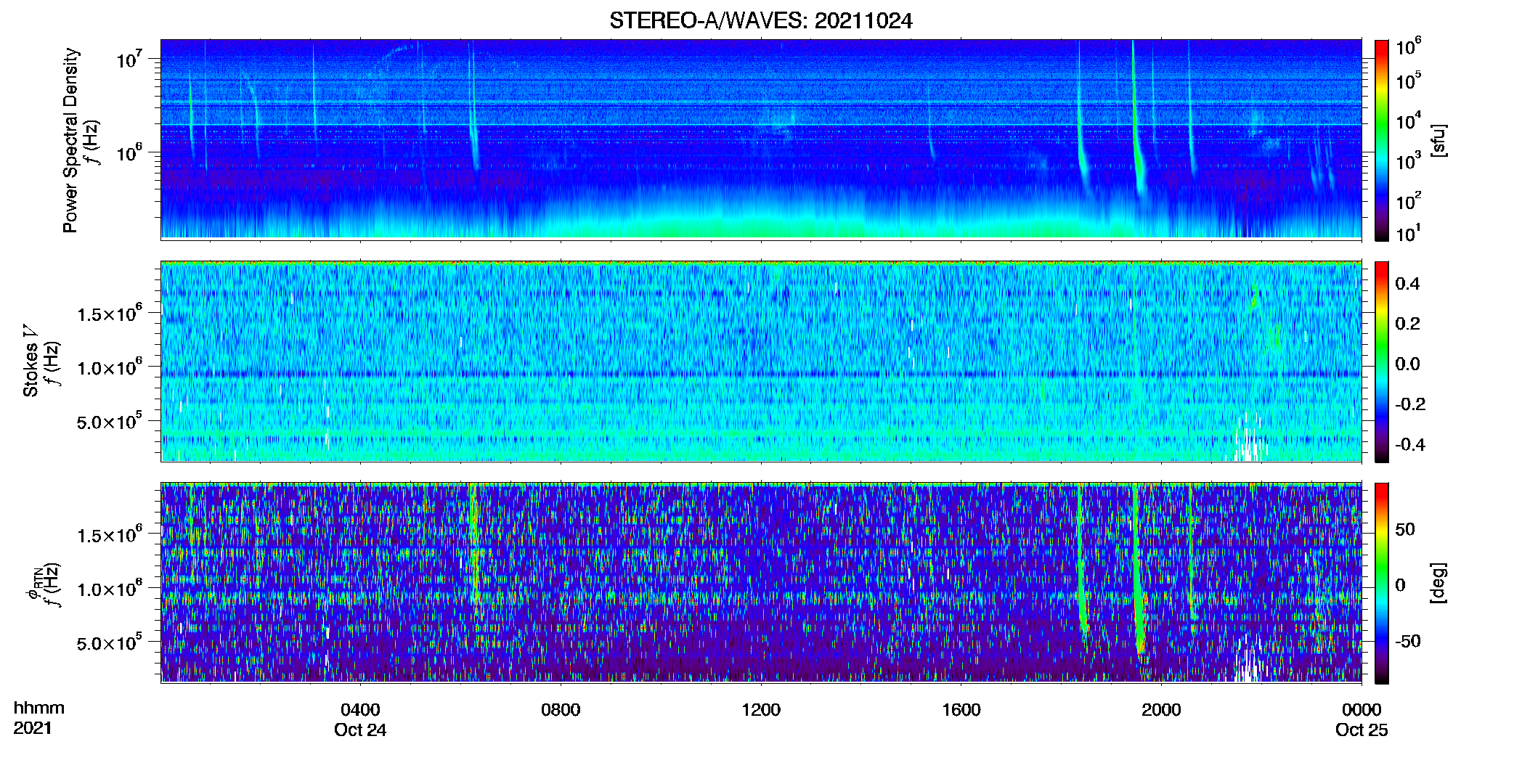Click the "-50" degrees colorbar value
The image size is (1522, 784).
pyautogui.click(x=1407, y=641)
